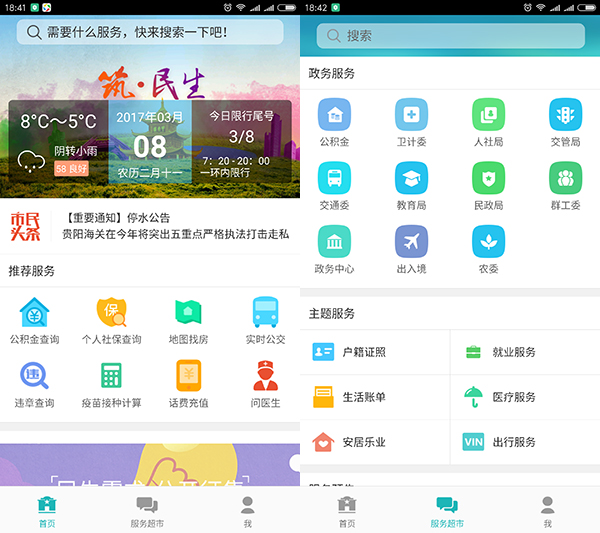This screenshot has width=600, height=533.
Task: Open 地图找房 map house finder
Action: (188, 321)
